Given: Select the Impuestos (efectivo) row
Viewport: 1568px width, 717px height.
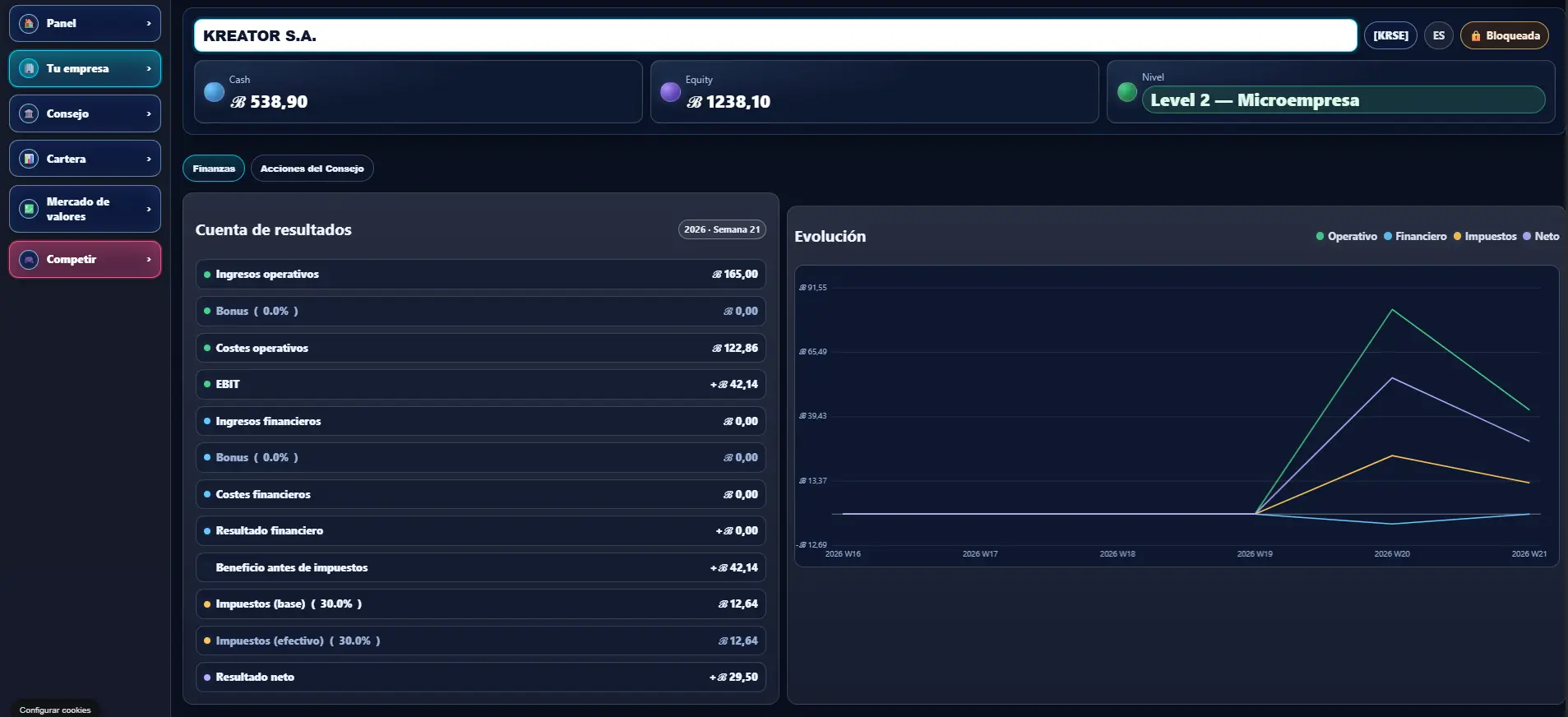Looking at the screenshot, I should click(480, 641).
